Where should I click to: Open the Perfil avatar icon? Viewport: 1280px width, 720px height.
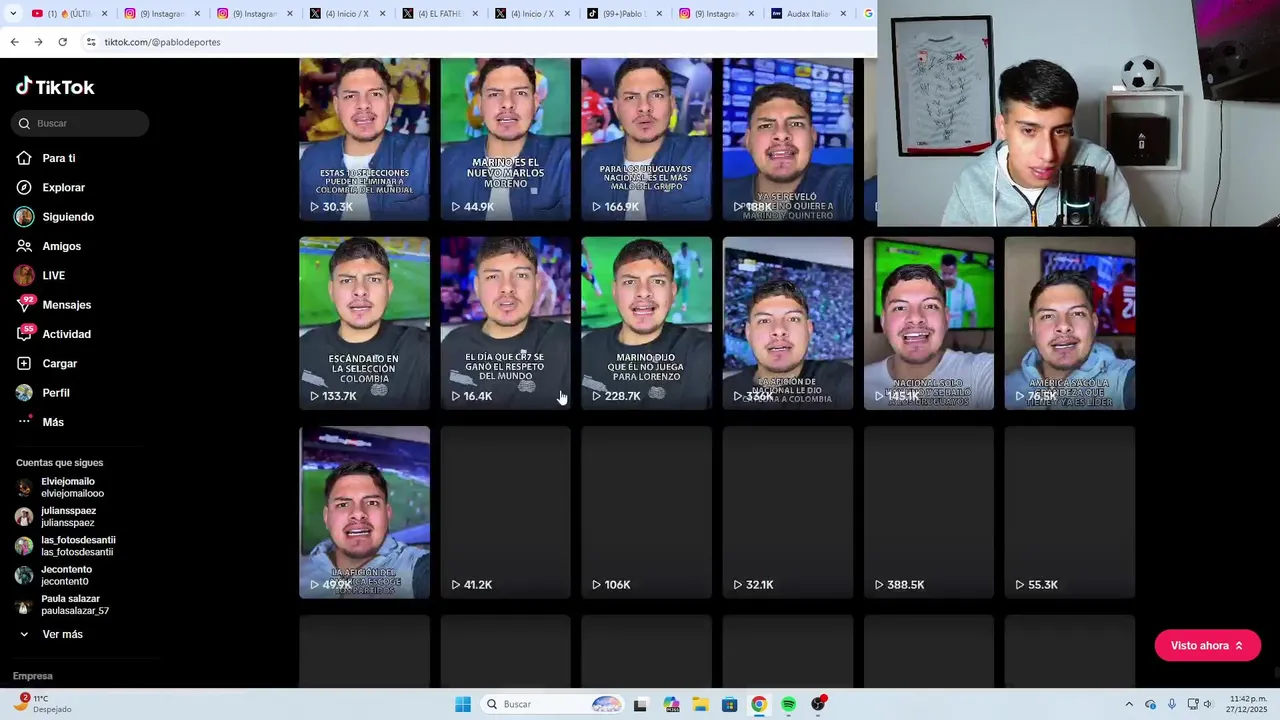coord(24,393)
